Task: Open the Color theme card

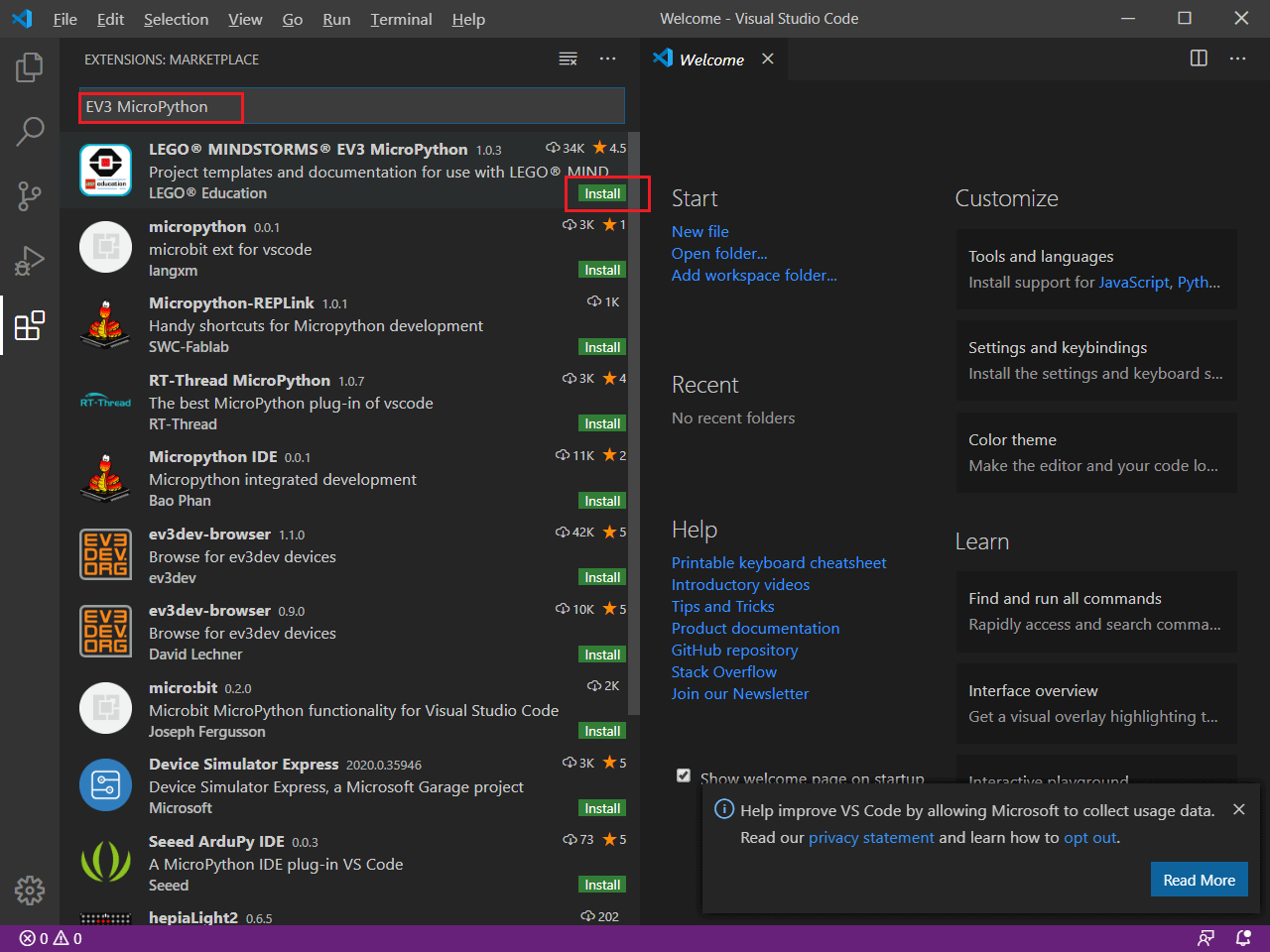Action: (x=1096, y=452)
